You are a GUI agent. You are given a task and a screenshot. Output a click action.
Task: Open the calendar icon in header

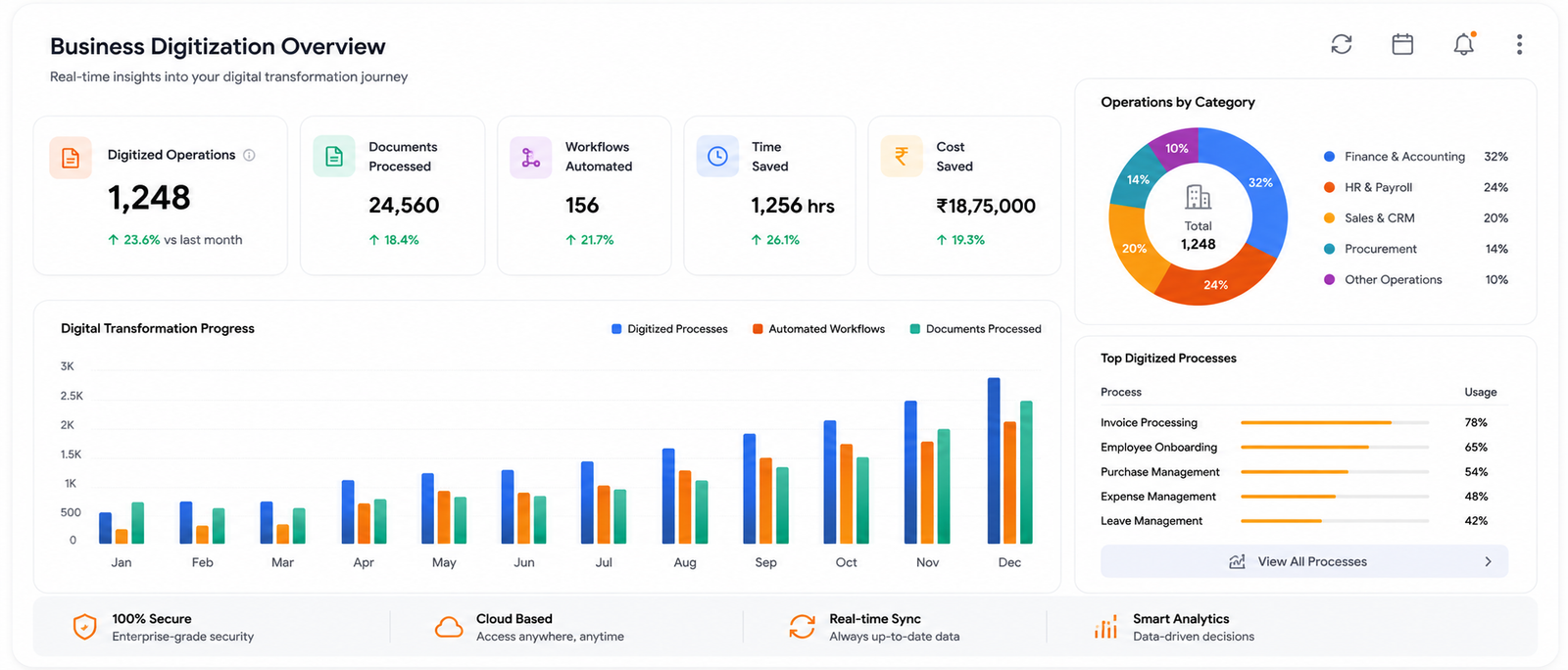tap(1402, 44)
